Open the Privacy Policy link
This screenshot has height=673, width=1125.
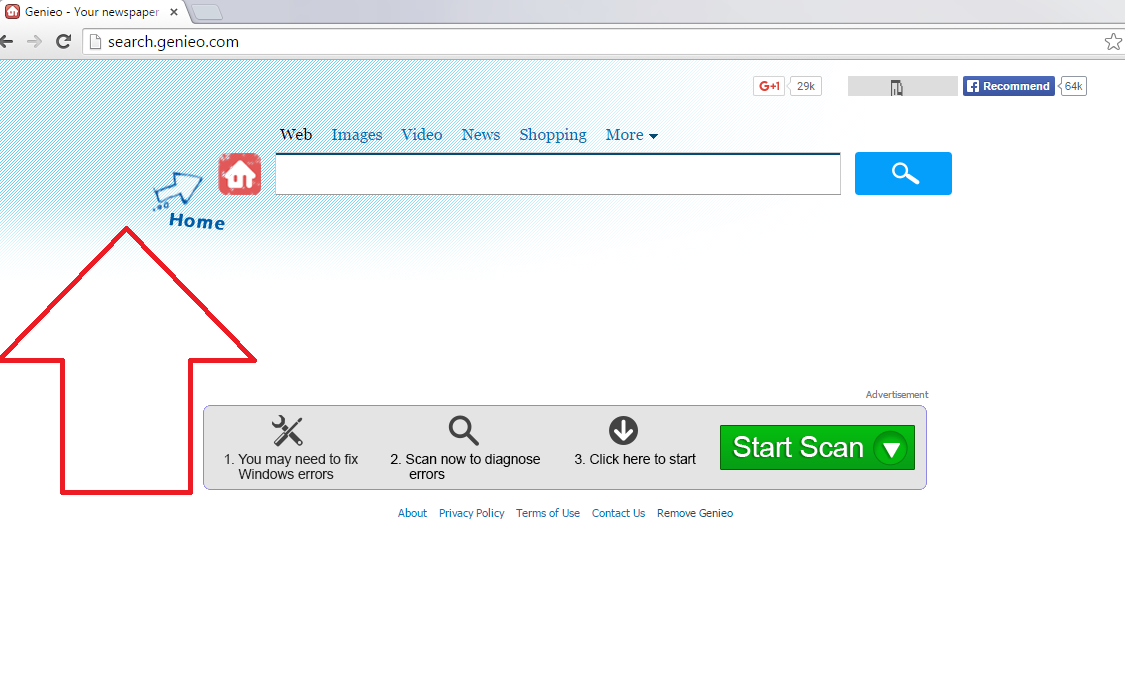point(471,513)
